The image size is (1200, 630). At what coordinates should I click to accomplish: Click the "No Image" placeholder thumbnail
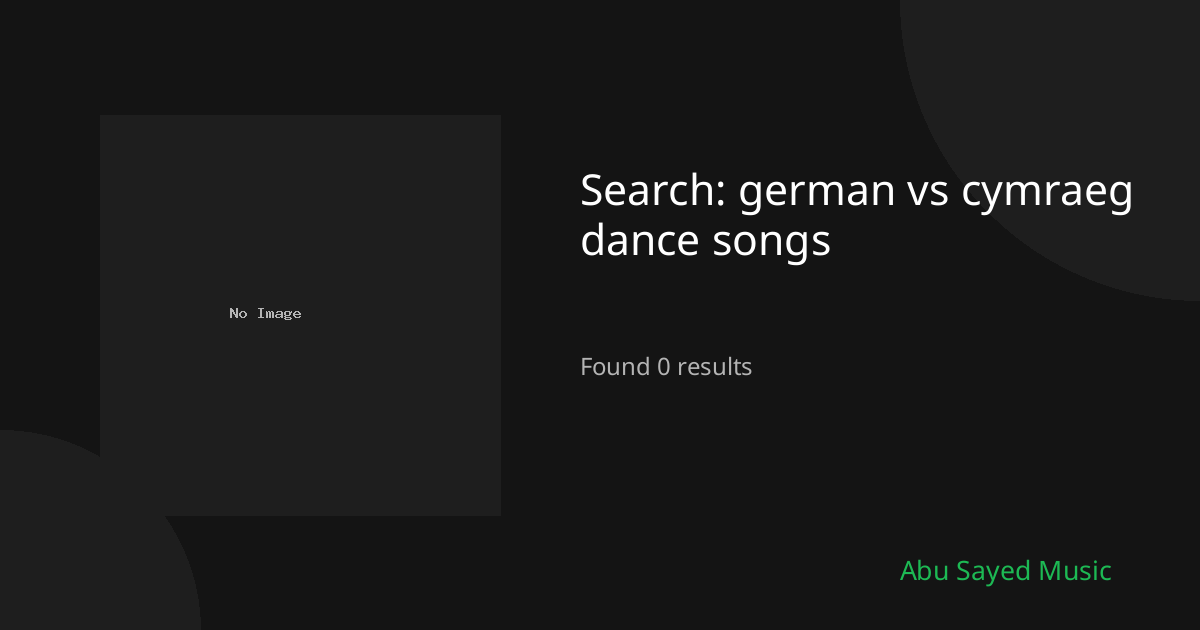tap(300, 315)
